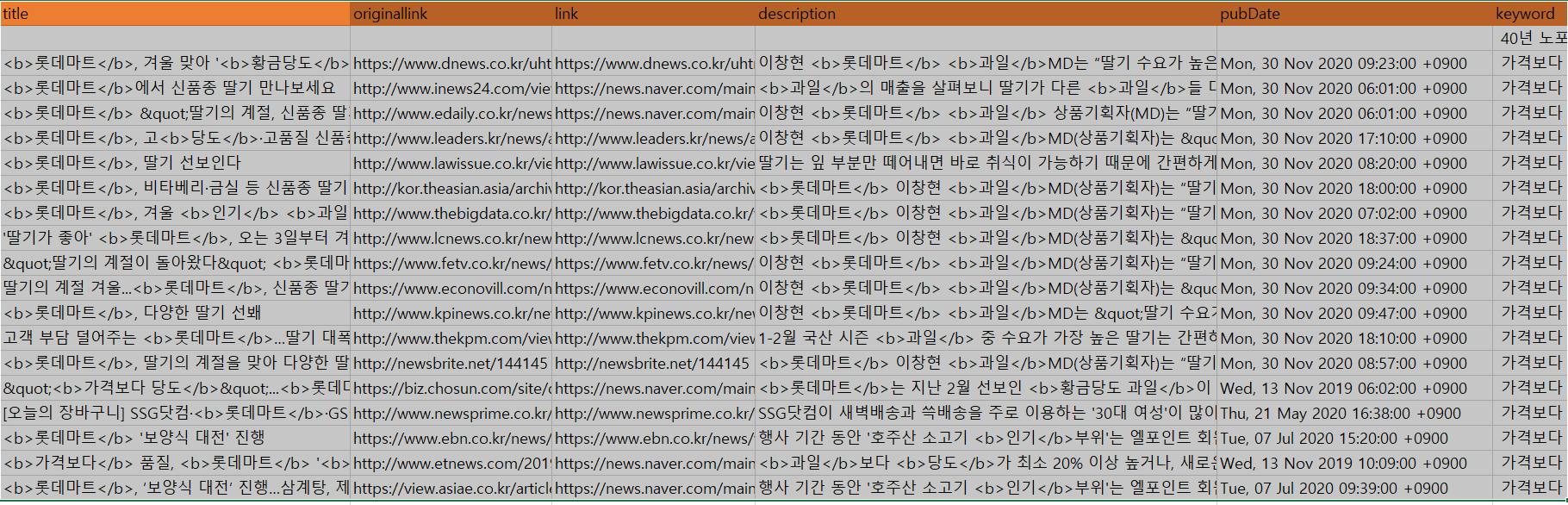The width and height of the screenshot is (1568, 505).
Task: Select the view.asiae.co.kr originallink cell
Action: tap(451, 489)
